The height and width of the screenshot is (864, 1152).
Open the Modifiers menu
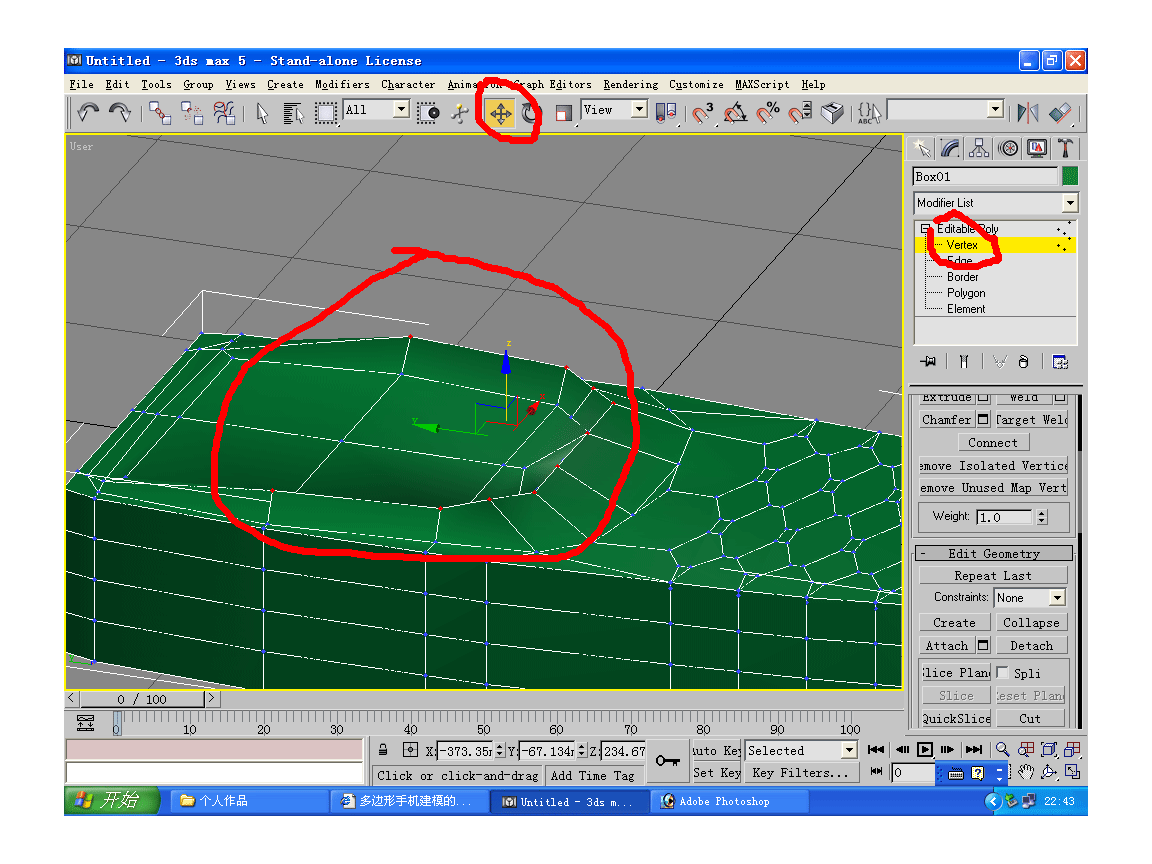coord(342,84)
